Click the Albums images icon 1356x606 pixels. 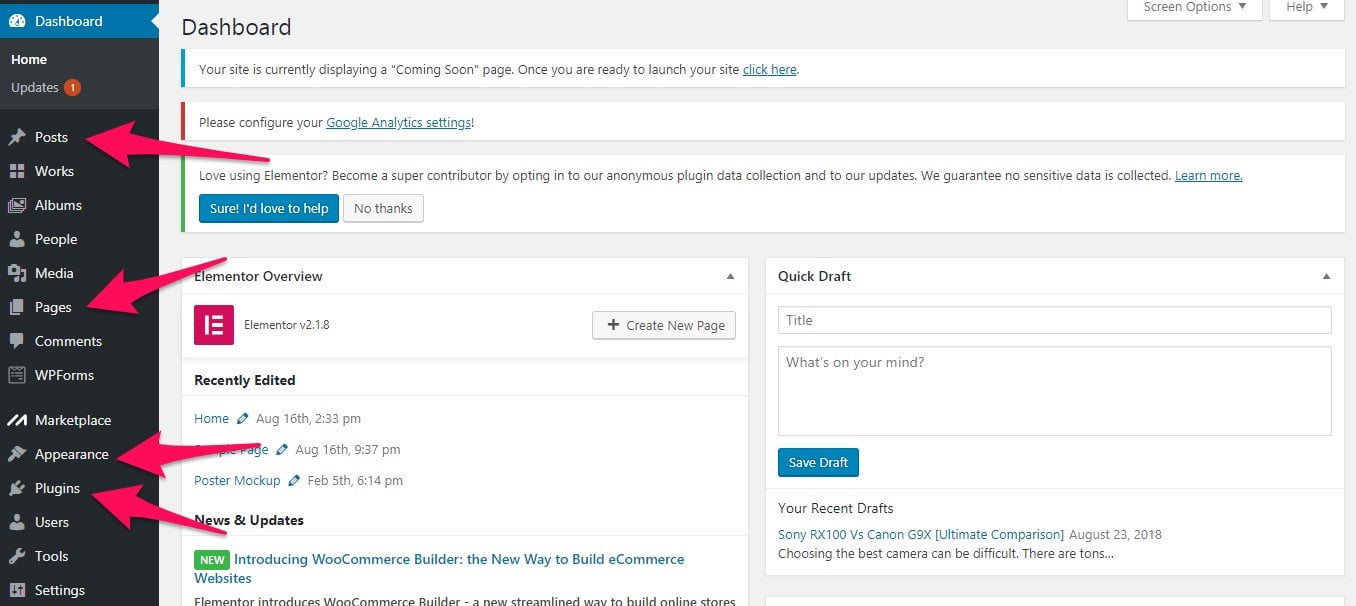tap(17, 205)
